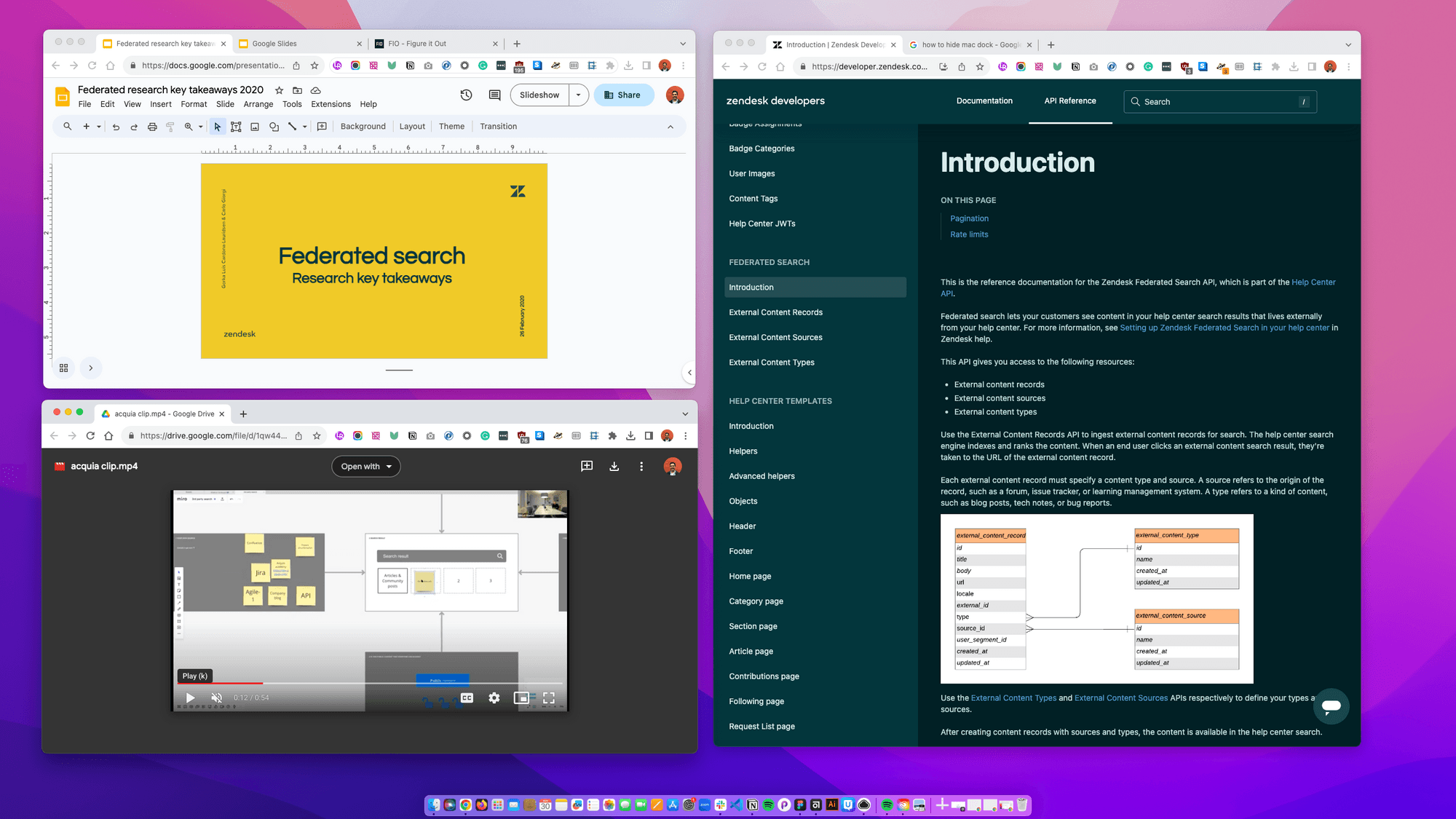Switch to the Documentation tab
This screenshot has width=1456, height=819.
[x=984, y=100]
